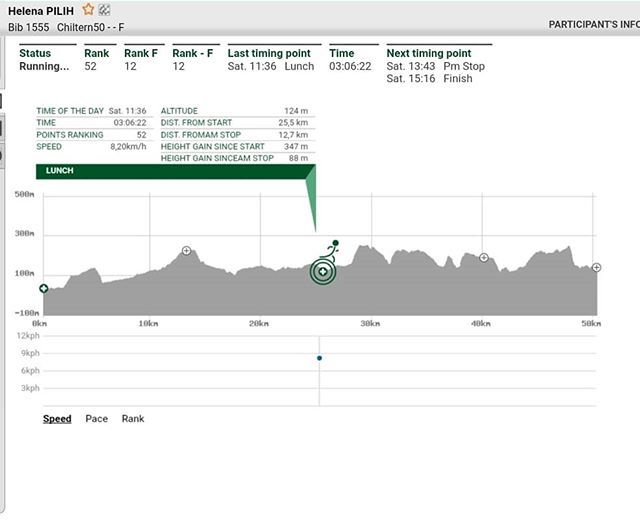640x522 pixels.
Task: Click the Lunch timing point circle marker
Action: [323, 271]
